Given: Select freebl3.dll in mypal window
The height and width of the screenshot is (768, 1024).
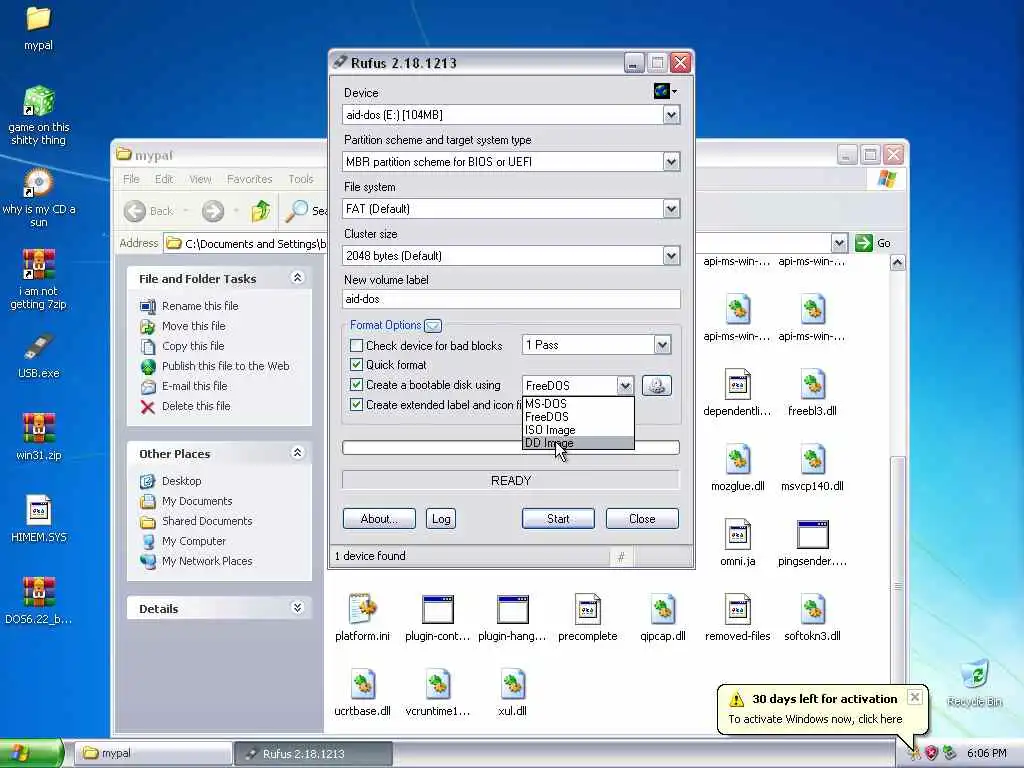Looking at the screenshot, I should [x=812, y=392].
